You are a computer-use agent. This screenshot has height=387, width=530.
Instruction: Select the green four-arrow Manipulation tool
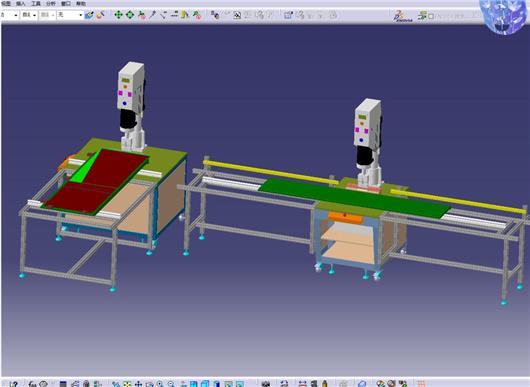[x=118, y=15]
